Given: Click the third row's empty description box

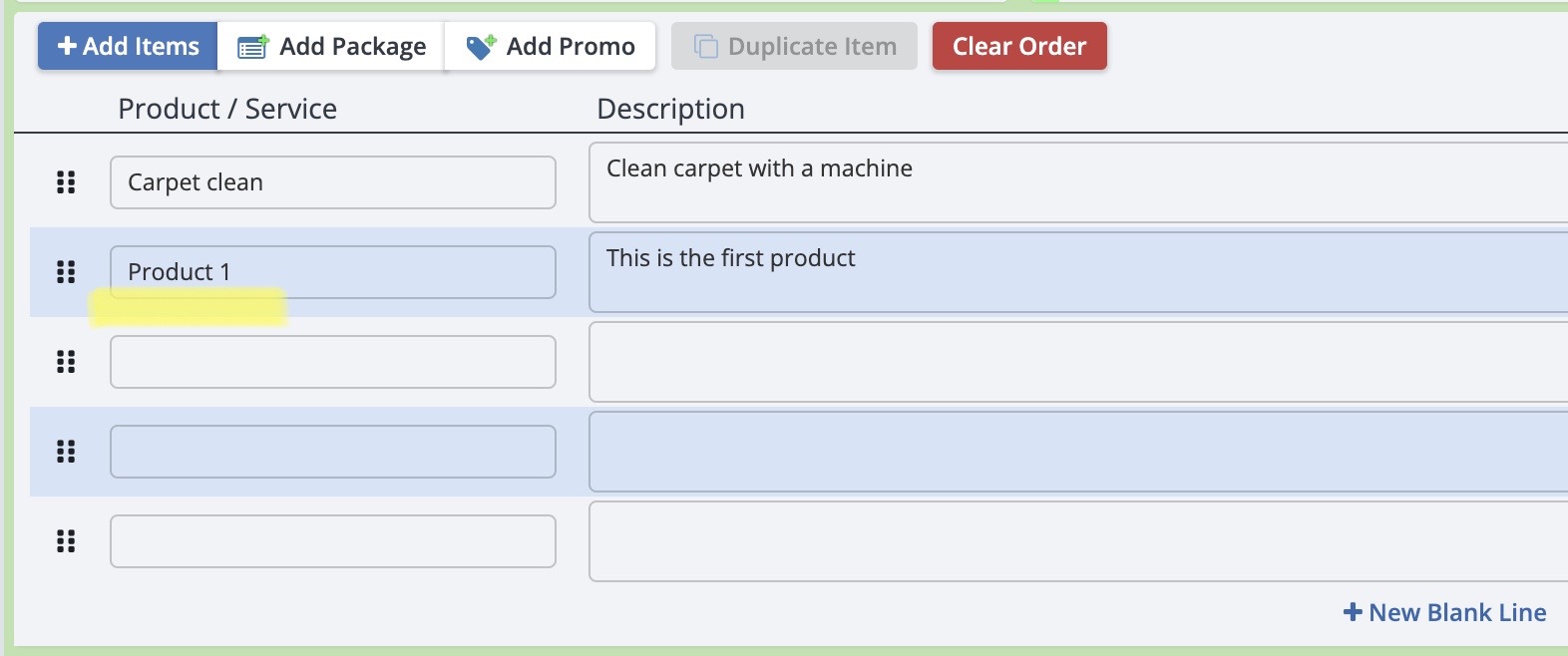Looking at the screenshot, I should pyautogui.click(x=1077, y=362).
